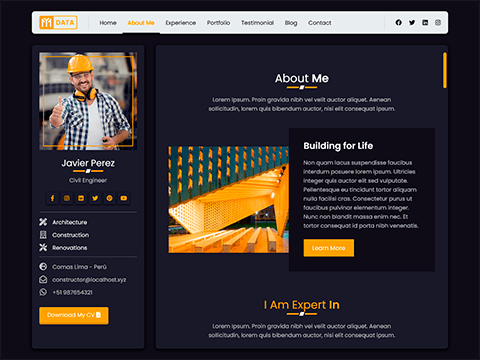Click the Construction building icon
Screen dimensions: 480x360
tap(43, 235)
